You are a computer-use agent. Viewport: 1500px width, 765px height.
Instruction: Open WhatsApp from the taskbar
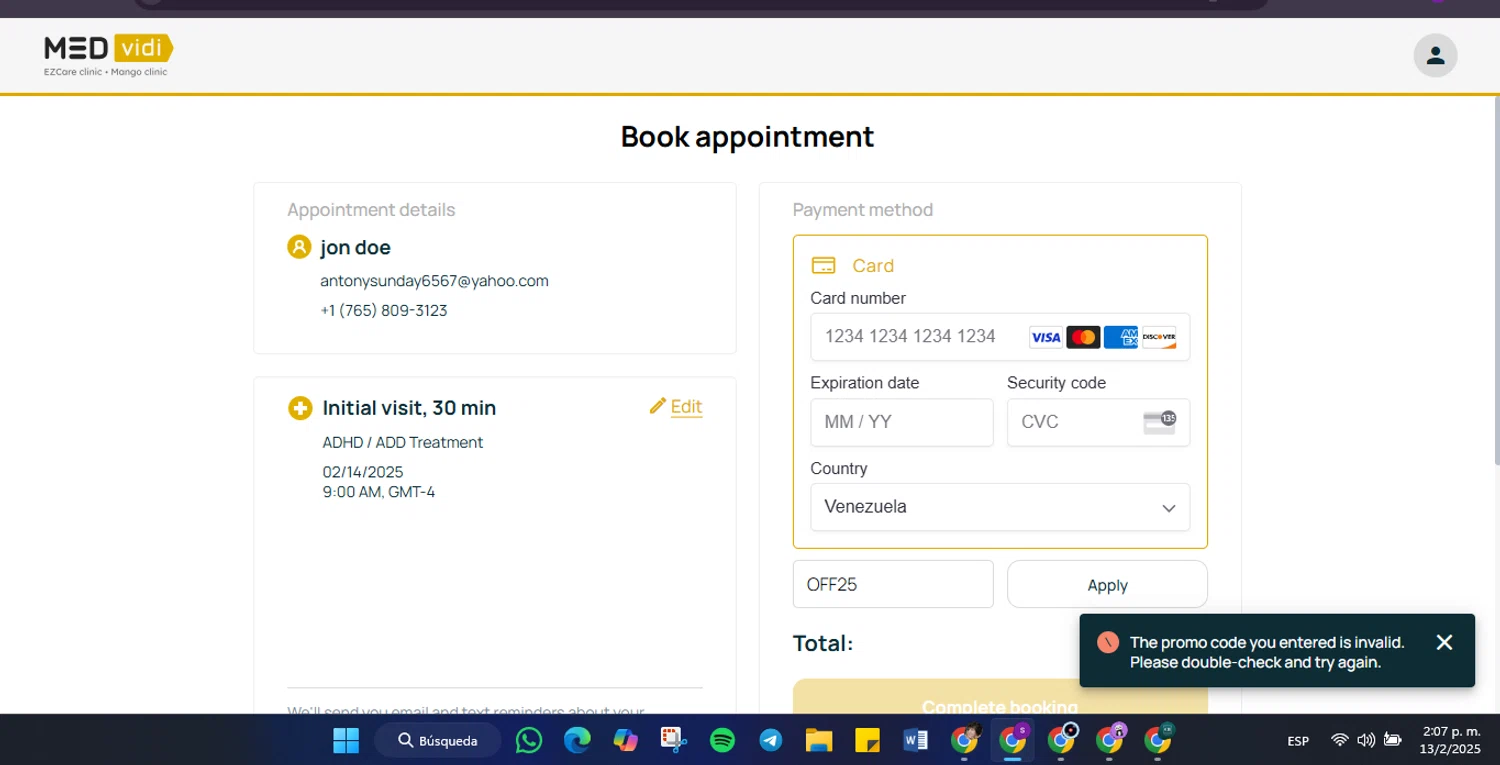(x=529, y=740)
